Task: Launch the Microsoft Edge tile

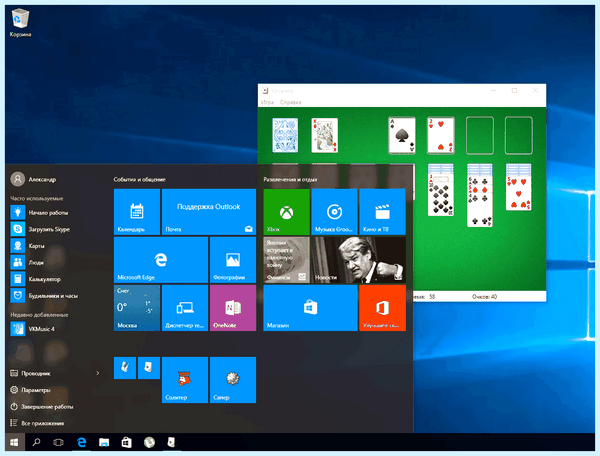Action: [x=161, y=260]
